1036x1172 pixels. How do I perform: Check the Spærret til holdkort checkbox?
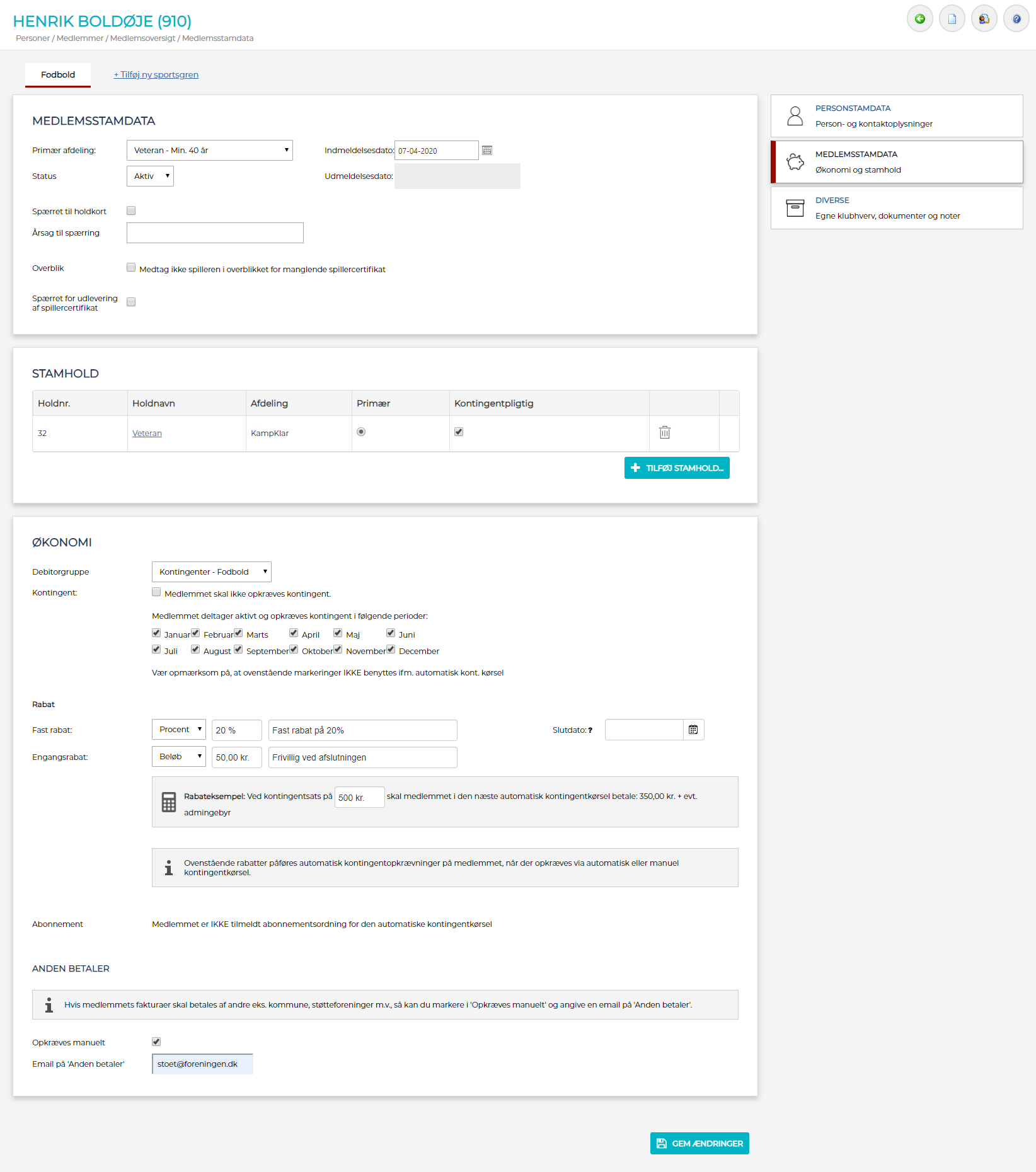pos(131,211)
